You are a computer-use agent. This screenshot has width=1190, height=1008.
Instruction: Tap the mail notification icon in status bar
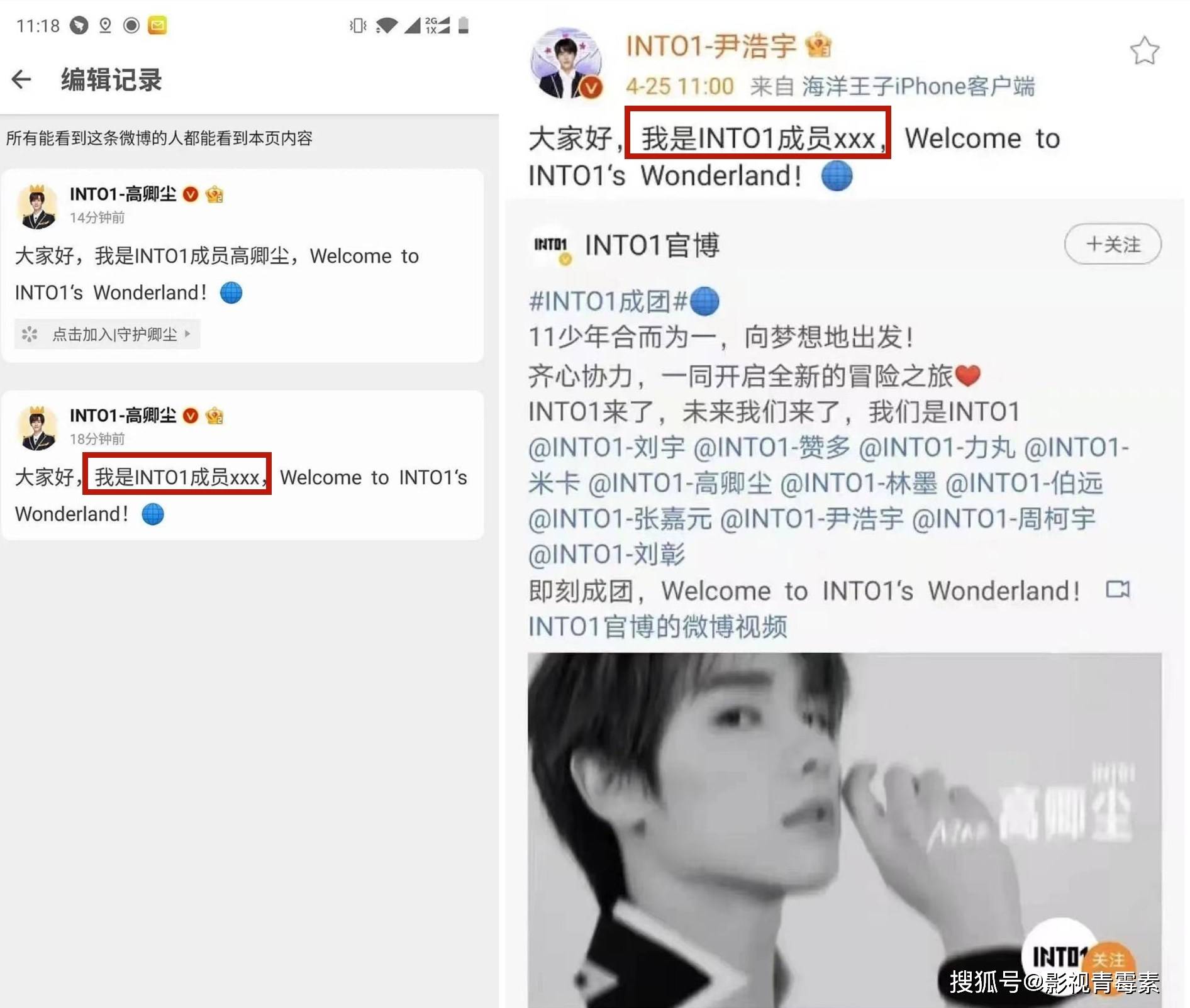pos(157,25)
